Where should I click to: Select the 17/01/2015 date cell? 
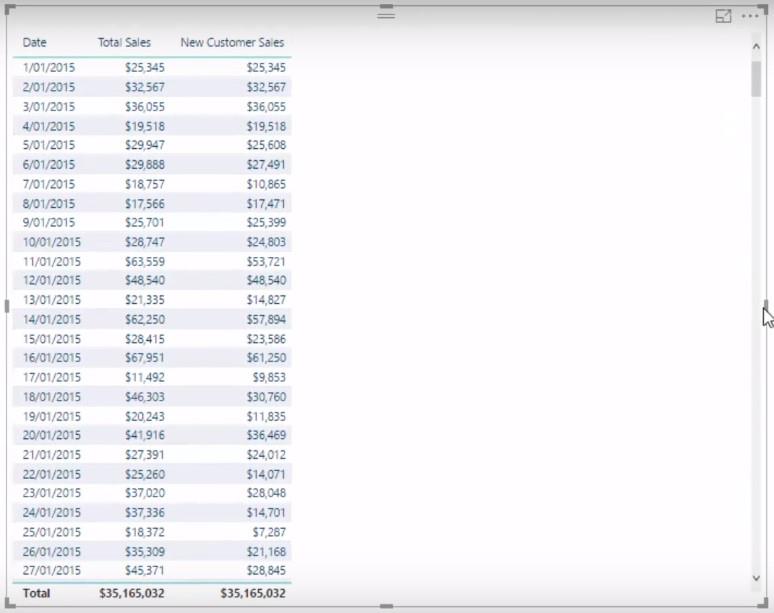[52, 377]
